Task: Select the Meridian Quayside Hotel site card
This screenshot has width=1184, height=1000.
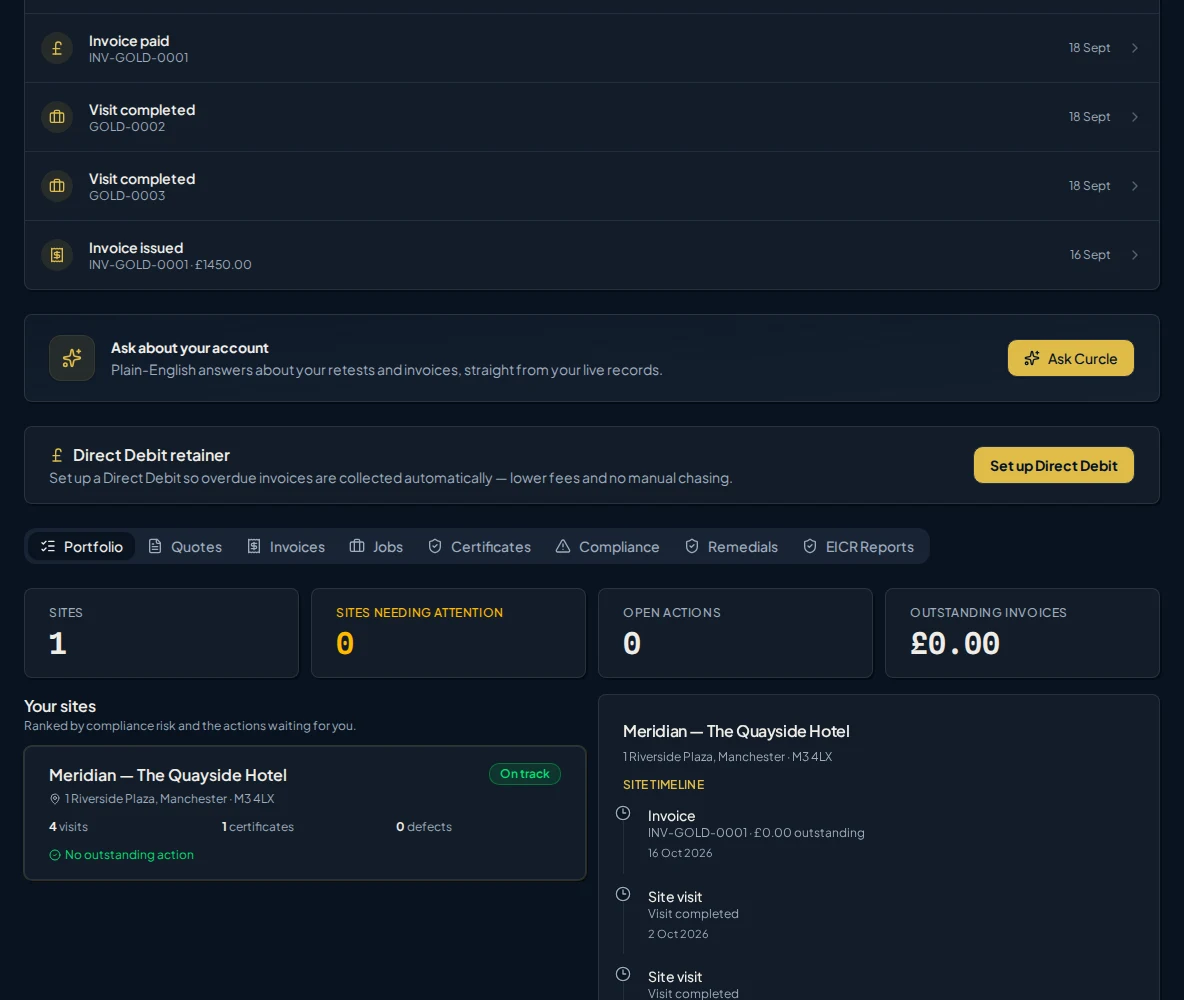Action: (x=305, y=813)
